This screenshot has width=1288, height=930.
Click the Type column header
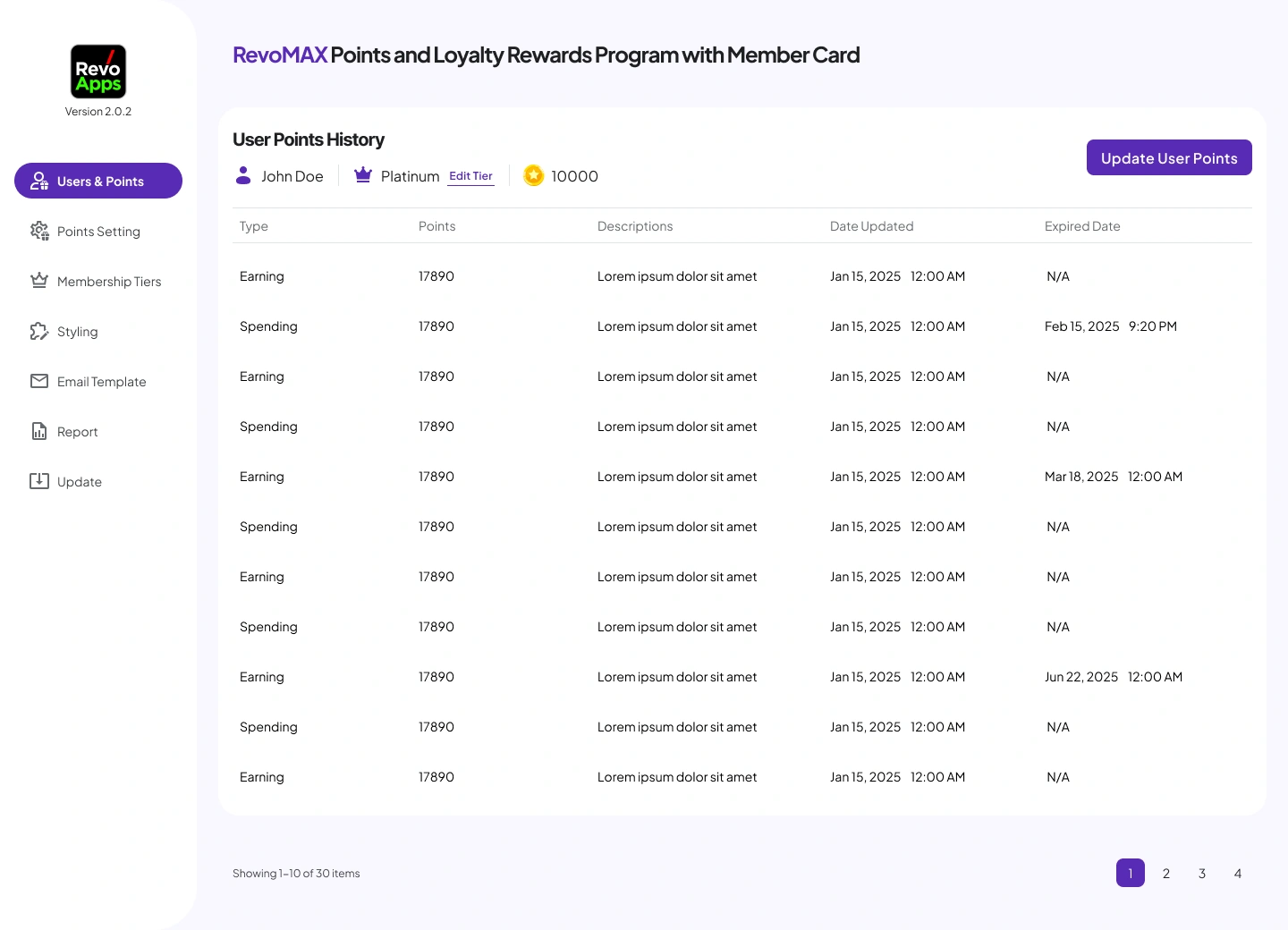254,226
